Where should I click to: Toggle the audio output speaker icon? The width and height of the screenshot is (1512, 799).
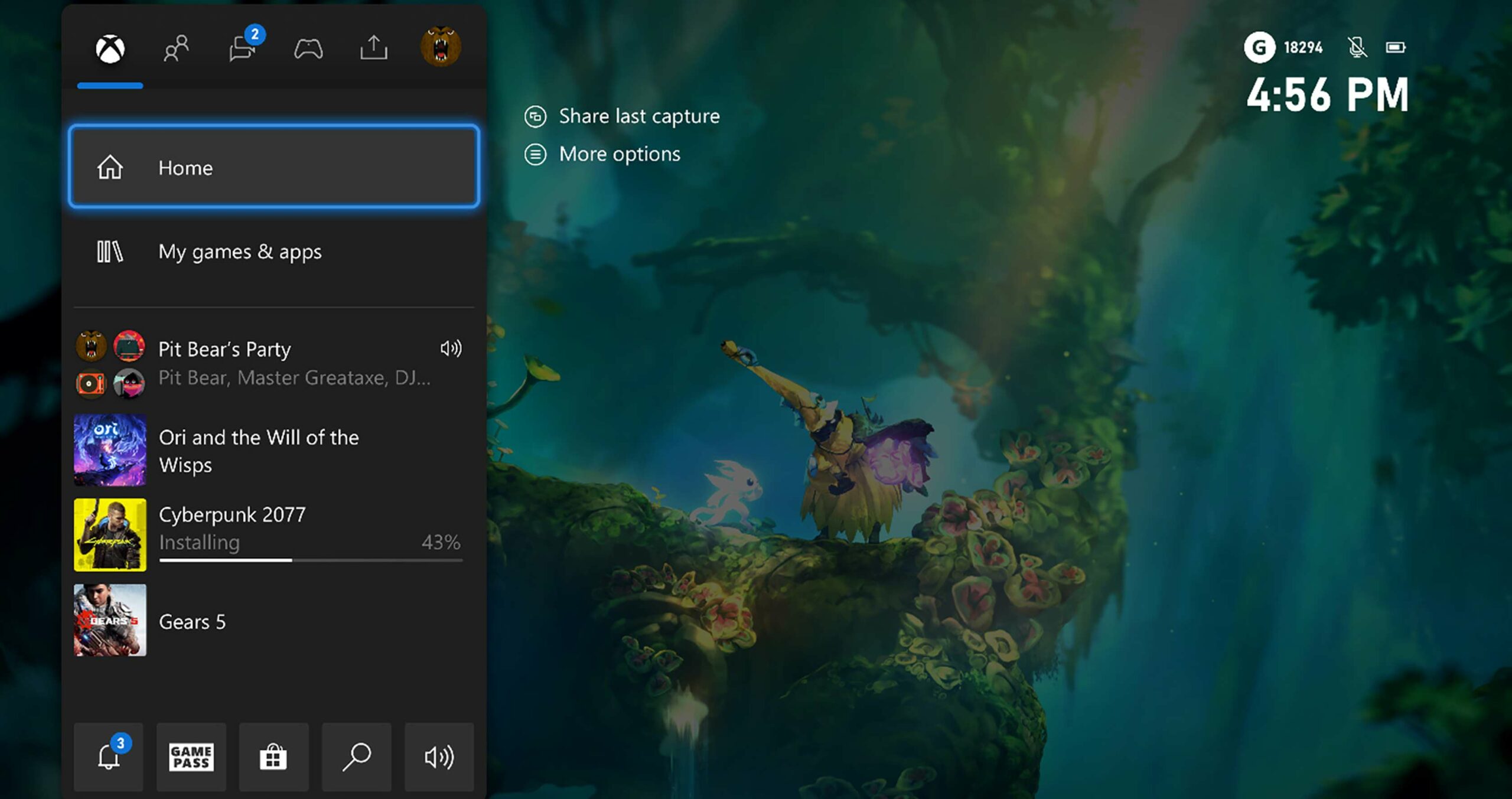[x=439, y=756]
